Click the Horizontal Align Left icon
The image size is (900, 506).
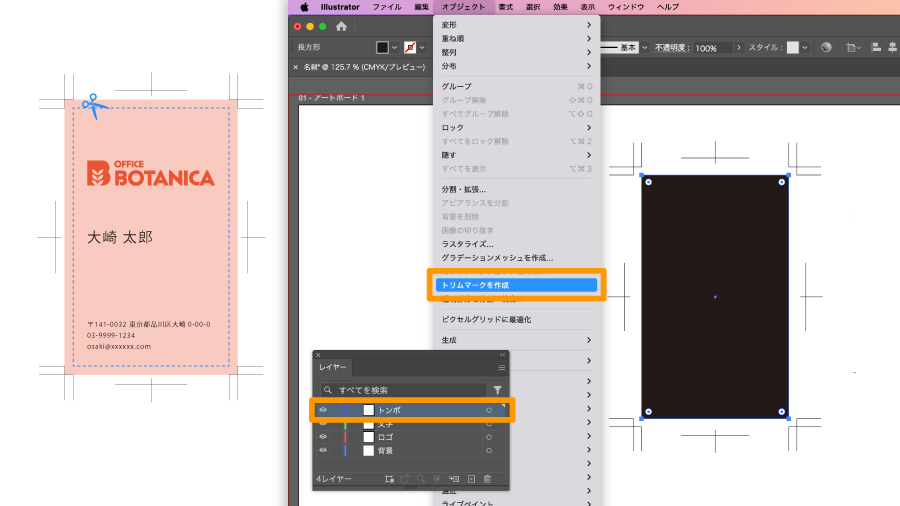point(876,48)
